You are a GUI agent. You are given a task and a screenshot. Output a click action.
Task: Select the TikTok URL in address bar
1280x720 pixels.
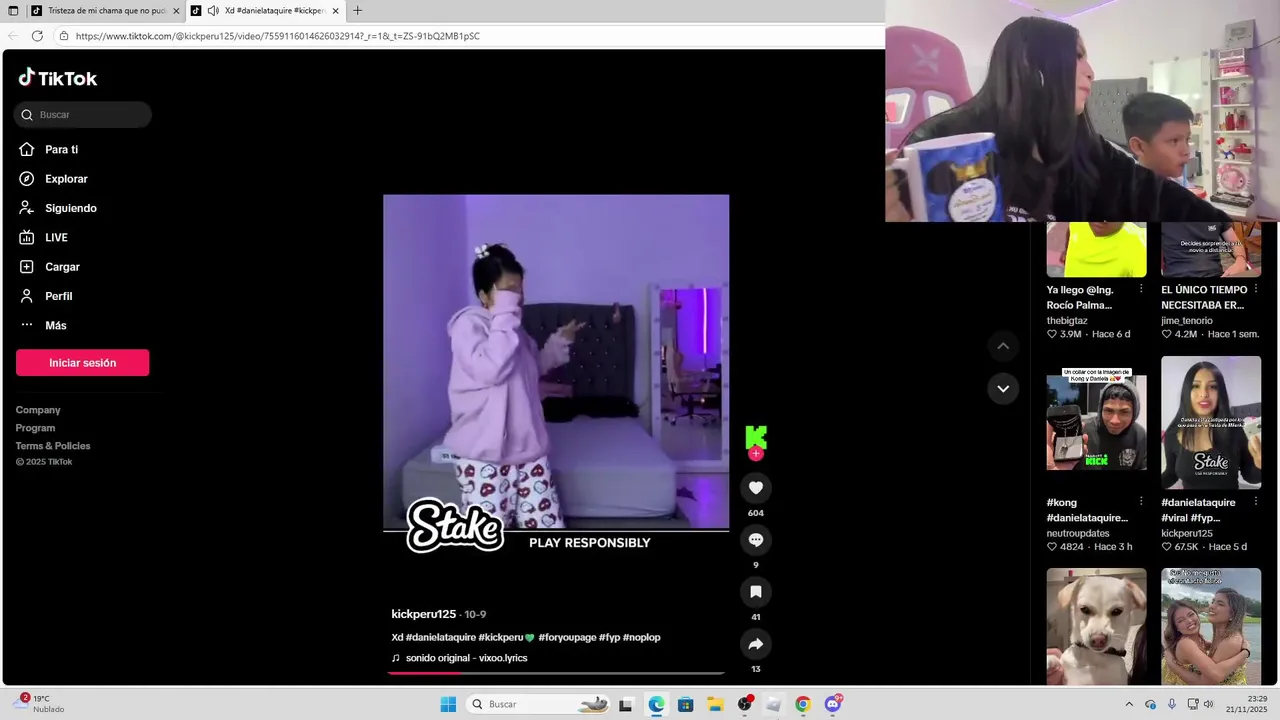tap(277, 36)
